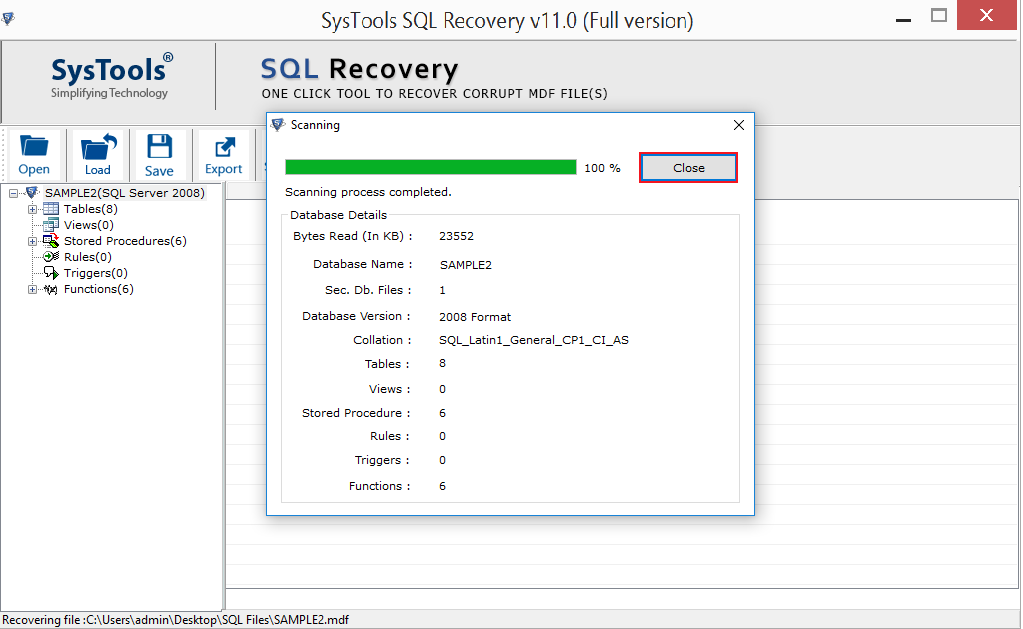The image size is (1023, 629).
Task: Click the 'Sec. Db. Files :' label
Action: [x=369, y=290]
